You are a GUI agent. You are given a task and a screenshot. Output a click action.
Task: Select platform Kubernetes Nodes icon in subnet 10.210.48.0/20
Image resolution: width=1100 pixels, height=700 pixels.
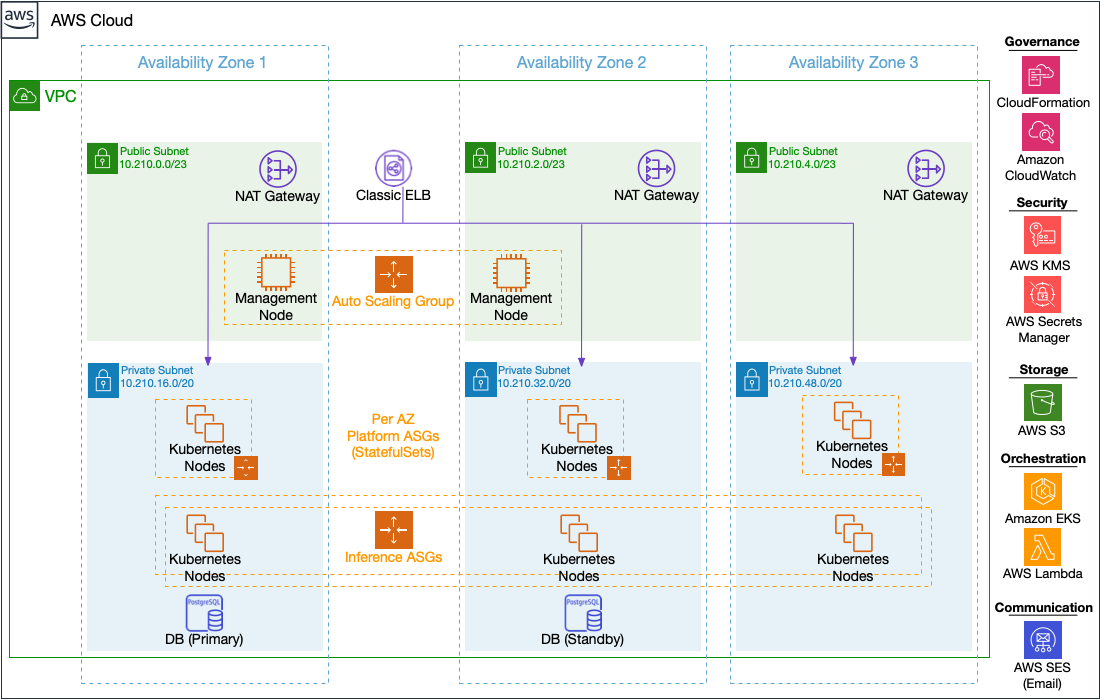[852, 420]
